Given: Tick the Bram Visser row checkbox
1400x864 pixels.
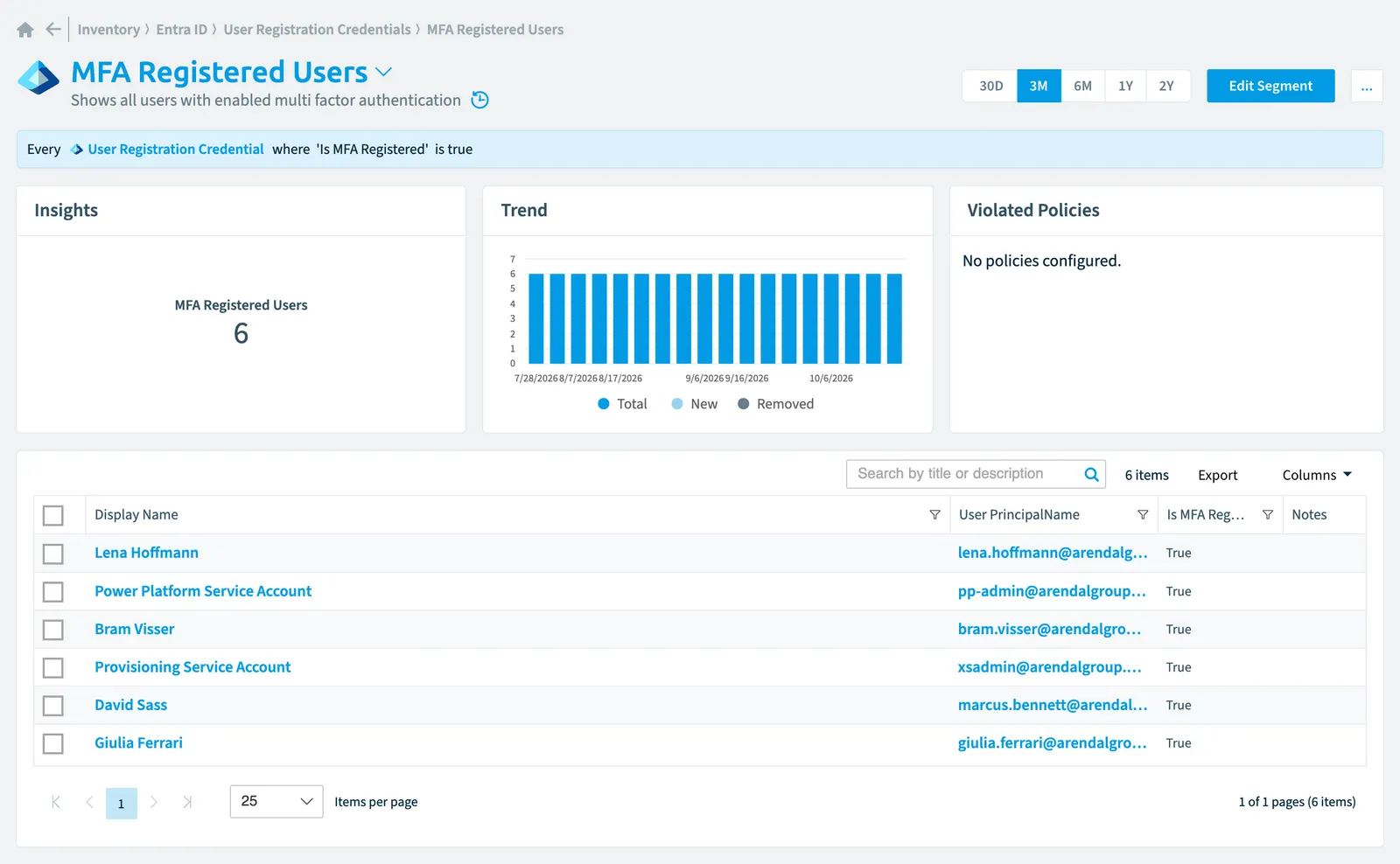Looking at the screenshot, I should [x=53, y=630].
